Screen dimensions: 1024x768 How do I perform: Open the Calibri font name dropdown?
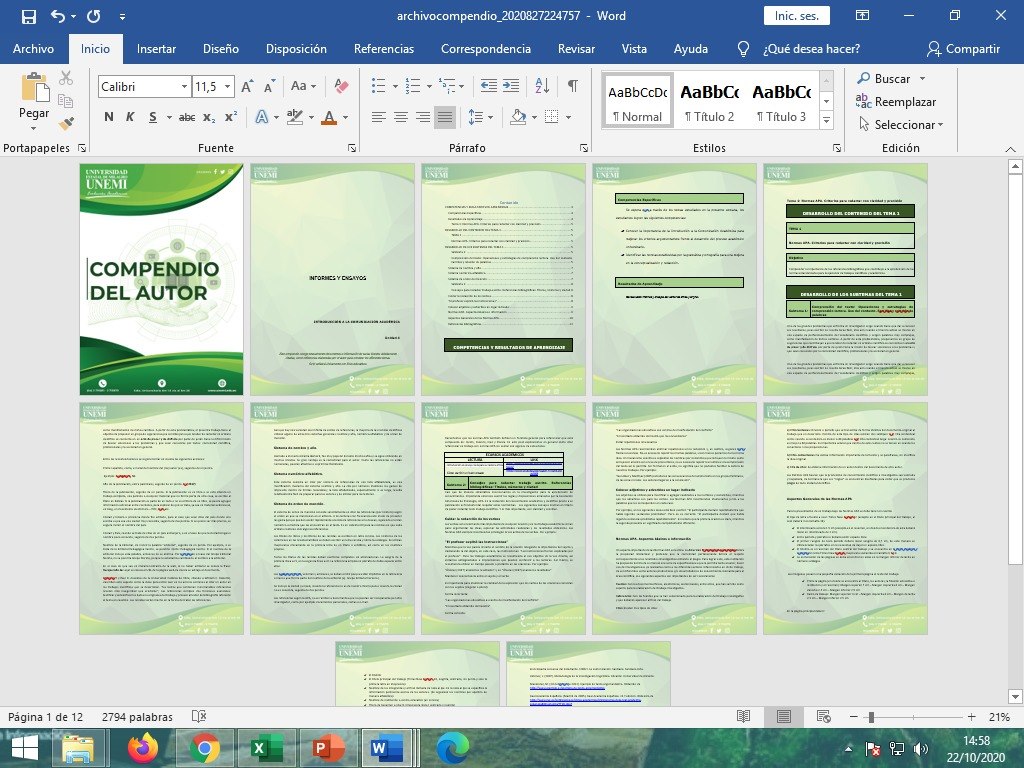[184, 87]
